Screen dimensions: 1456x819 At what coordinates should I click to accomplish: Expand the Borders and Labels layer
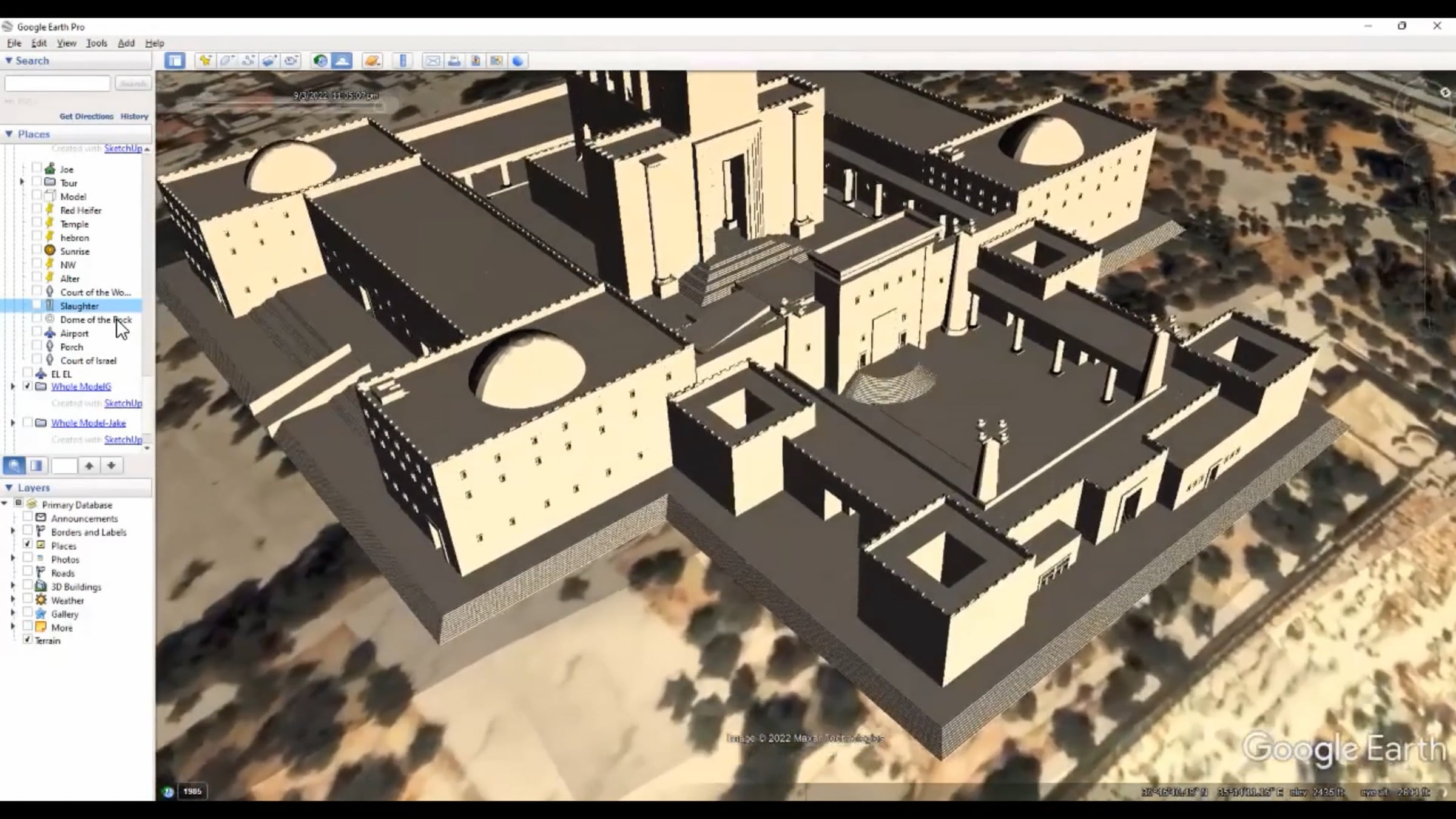(13, 531)
